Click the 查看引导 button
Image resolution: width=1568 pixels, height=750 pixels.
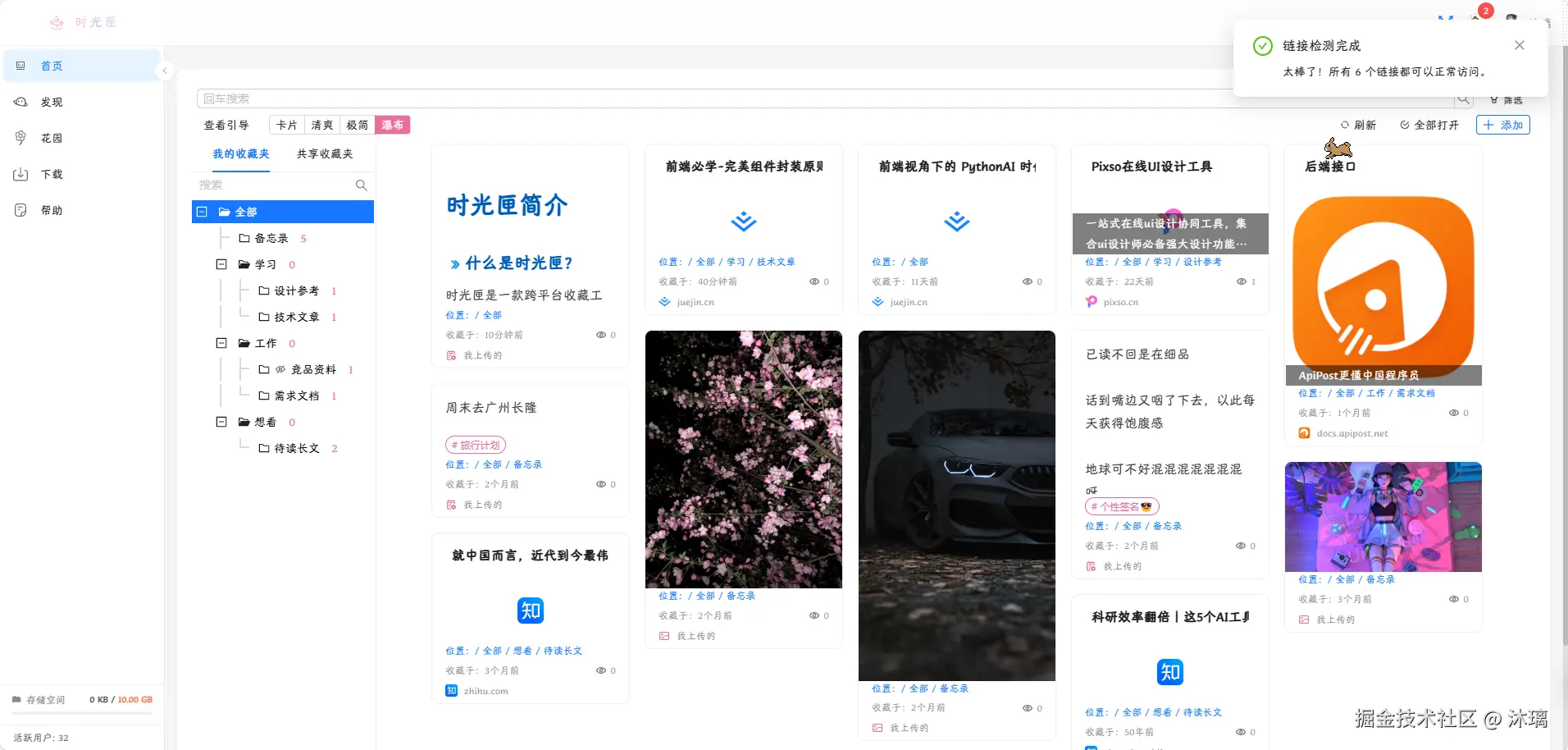[x=226, y=125]
